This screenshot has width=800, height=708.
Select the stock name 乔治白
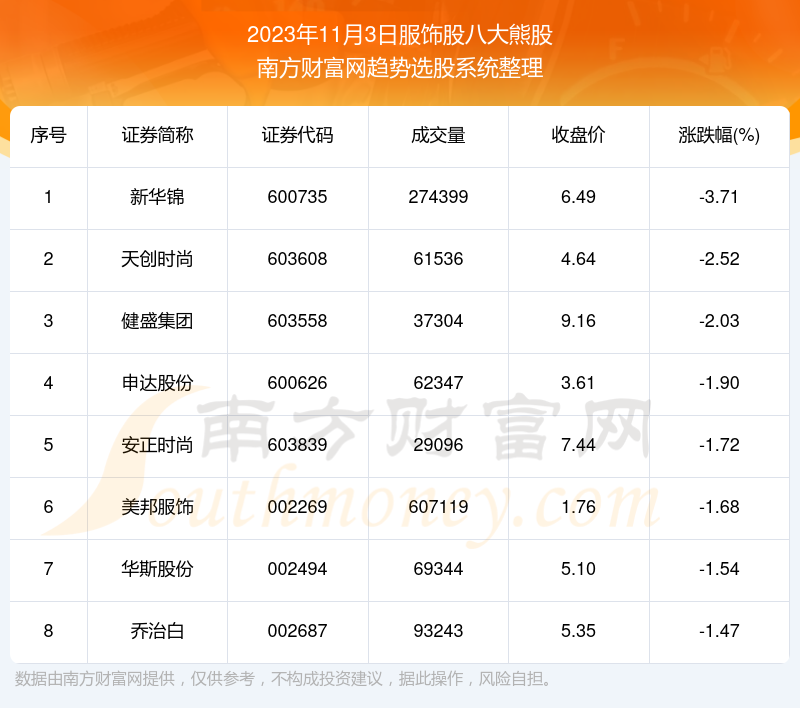tap(157, 631)
